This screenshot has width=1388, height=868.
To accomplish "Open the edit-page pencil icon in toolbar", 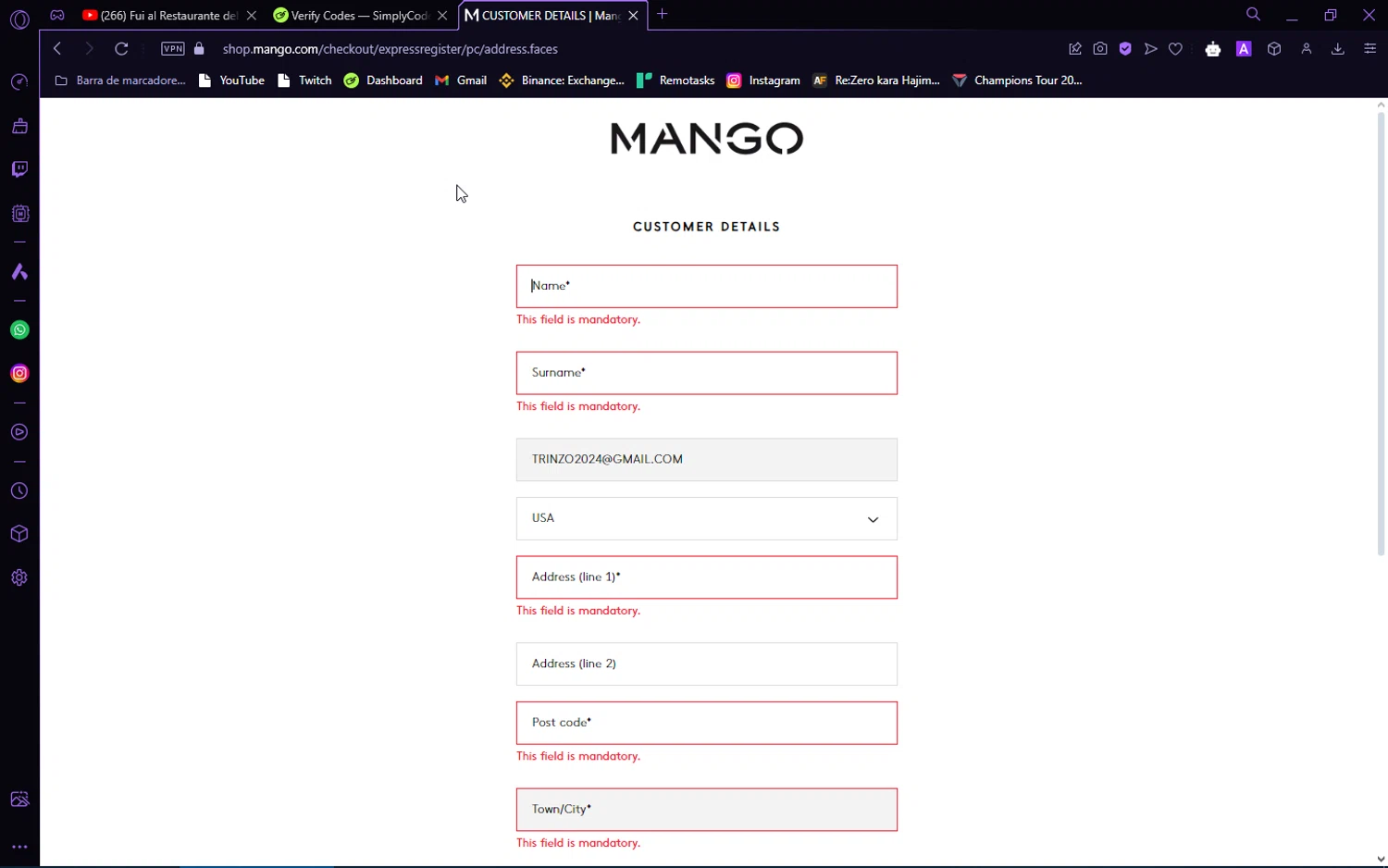I will [1075, 49].
